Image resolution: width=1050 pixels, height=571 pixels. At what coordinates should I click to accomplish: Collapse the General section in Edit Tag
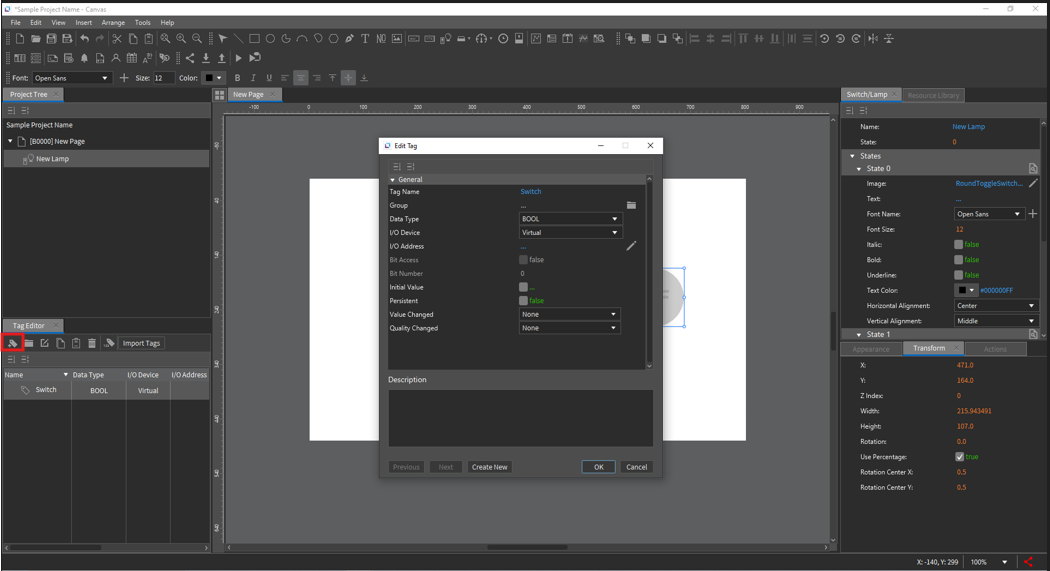(x=393, y=180)
